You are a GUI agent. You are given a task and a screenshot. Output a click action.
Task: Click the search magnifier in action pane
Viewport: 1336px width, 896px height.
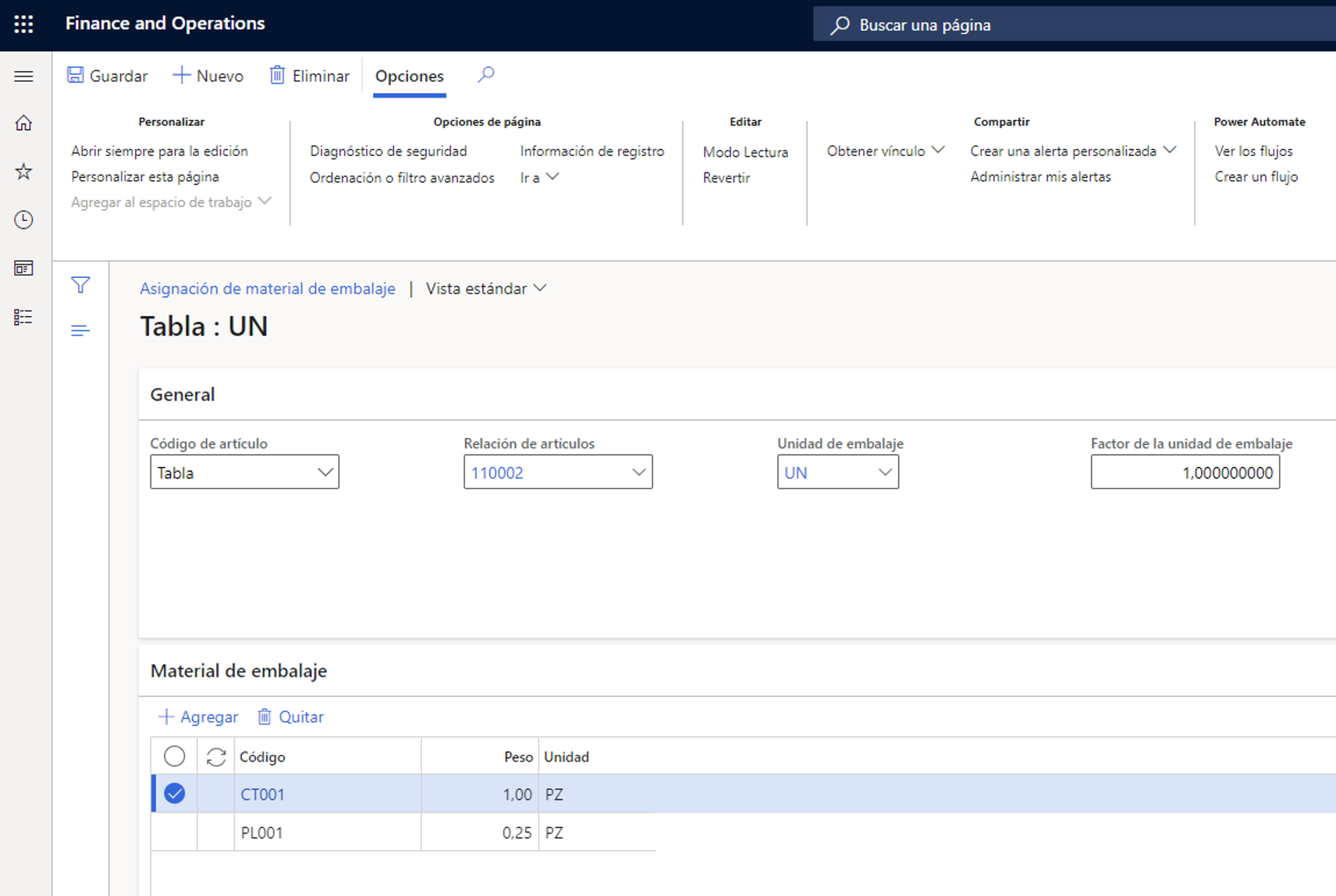click(x=485, y=75)
